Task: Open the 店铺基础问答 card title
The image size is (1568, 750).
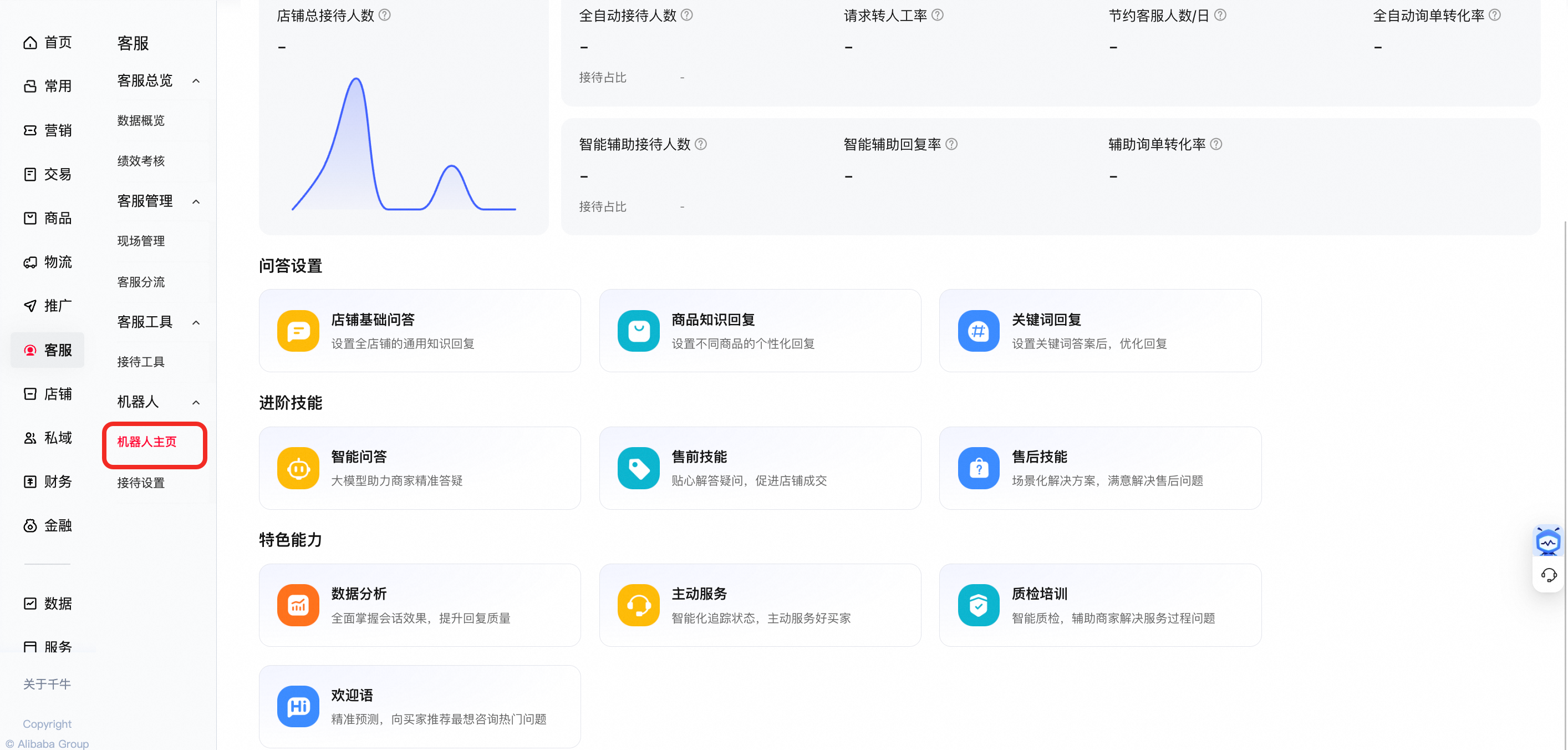Action: coord(373,320)
